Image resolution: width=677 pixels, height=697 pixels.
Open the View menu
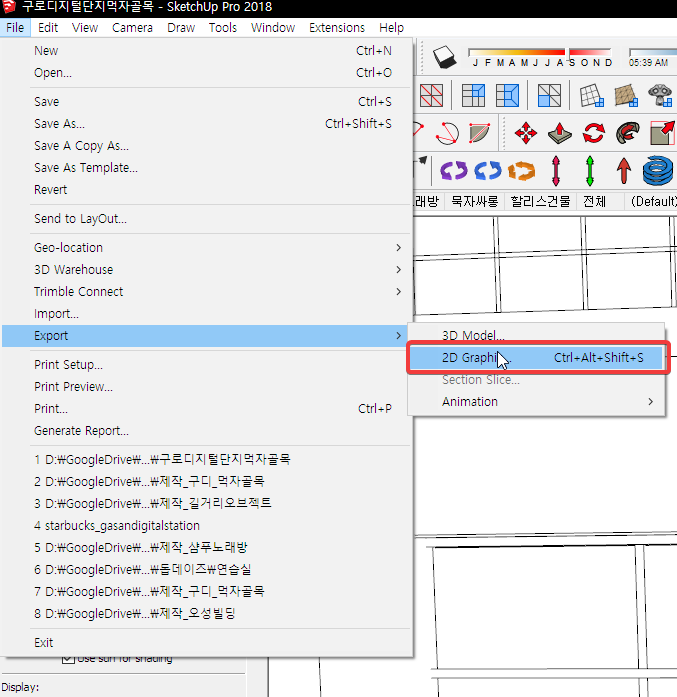(85, 28)
